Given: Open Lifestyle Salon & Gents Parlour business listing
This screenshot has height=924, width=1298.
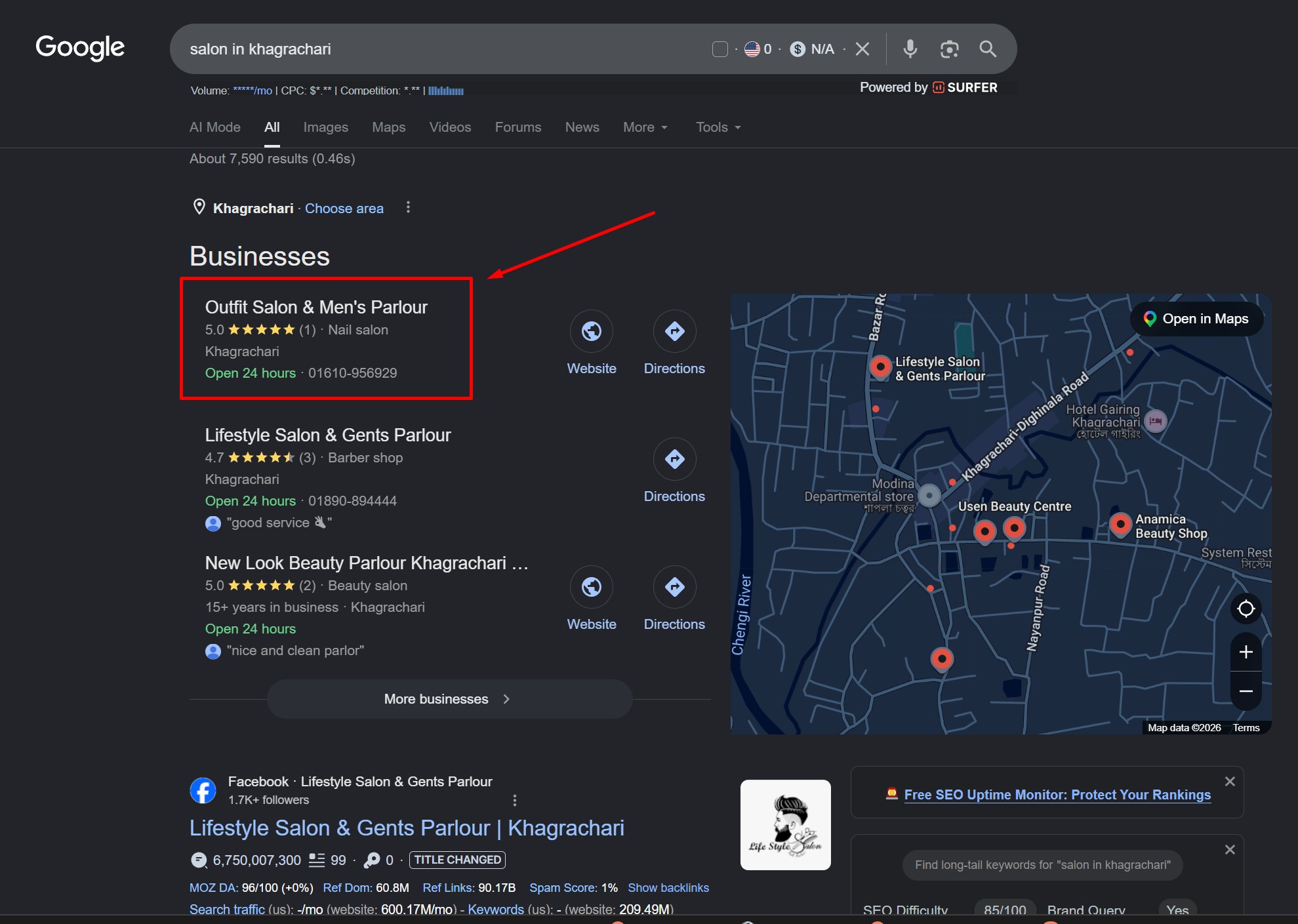Looking at the screenshot, I should point(328,435).
